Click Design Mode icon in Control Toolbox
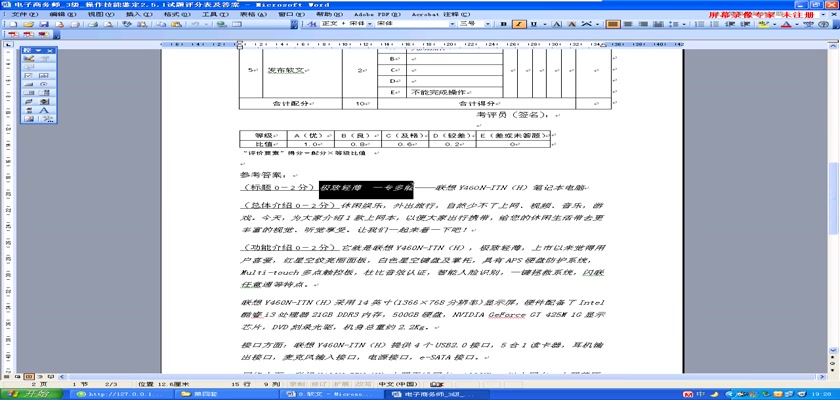The height and width of the screenshot is (400, 840). [x=28, y=58]
